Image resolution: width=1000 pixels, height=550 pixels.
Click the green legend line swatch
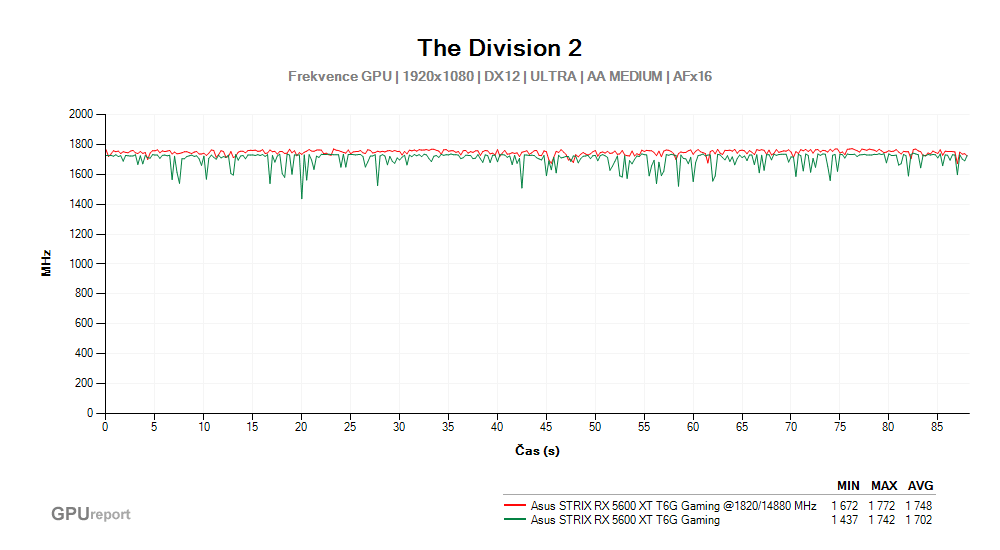515,519
